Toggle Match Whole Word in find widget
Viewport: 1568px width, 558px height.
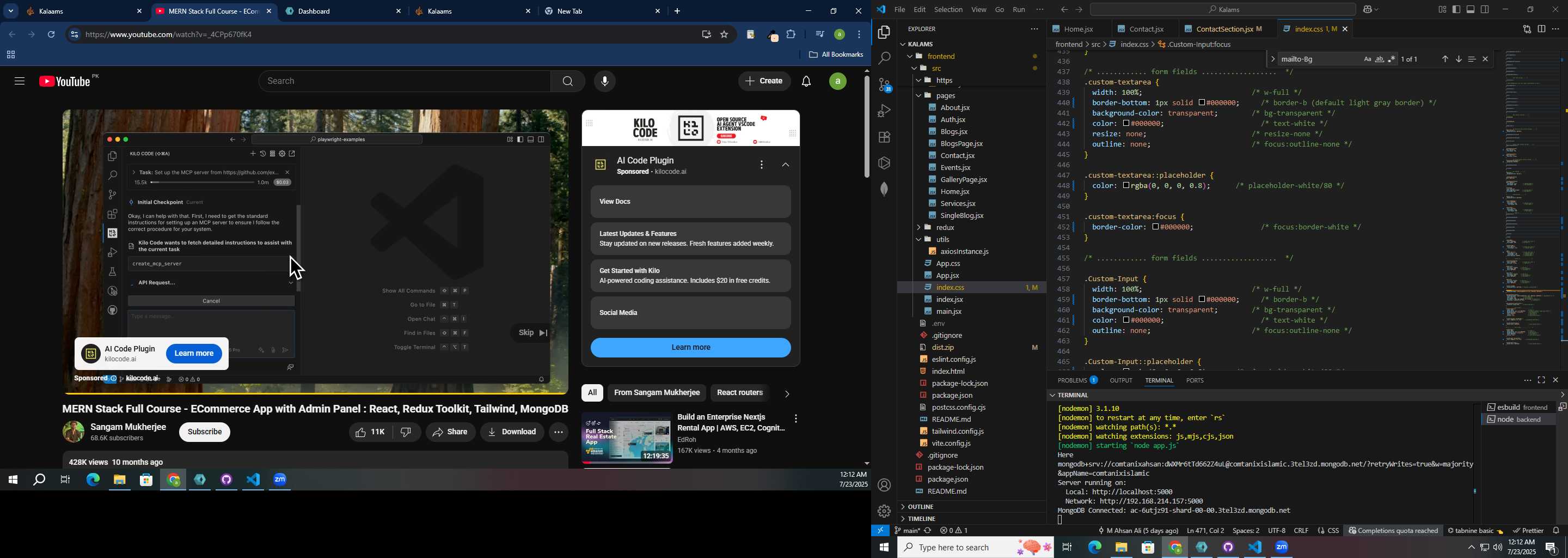pos(1379,59)
